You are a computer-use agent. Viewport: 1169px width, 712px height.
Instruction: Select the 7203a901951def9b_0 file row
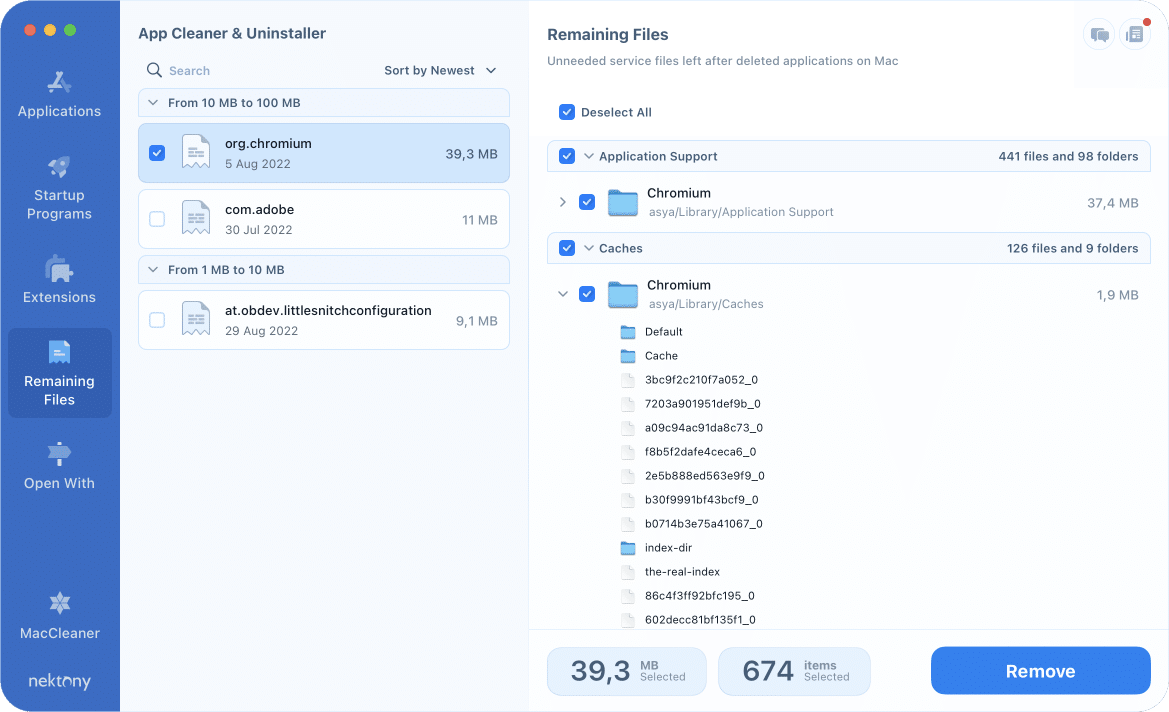coord(702,404)
